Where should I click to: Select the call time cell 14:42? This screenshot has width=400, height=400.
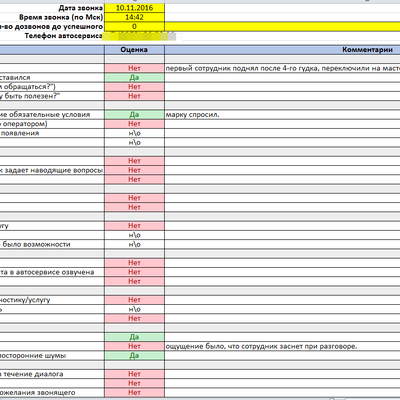[134, 17]
